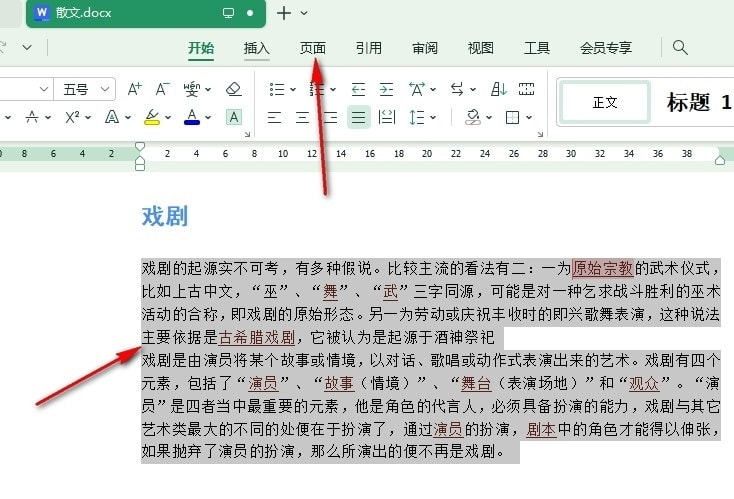Click the sort A-to-Z icon
This screenshot has width=734, height=499.
coord(499,89)
